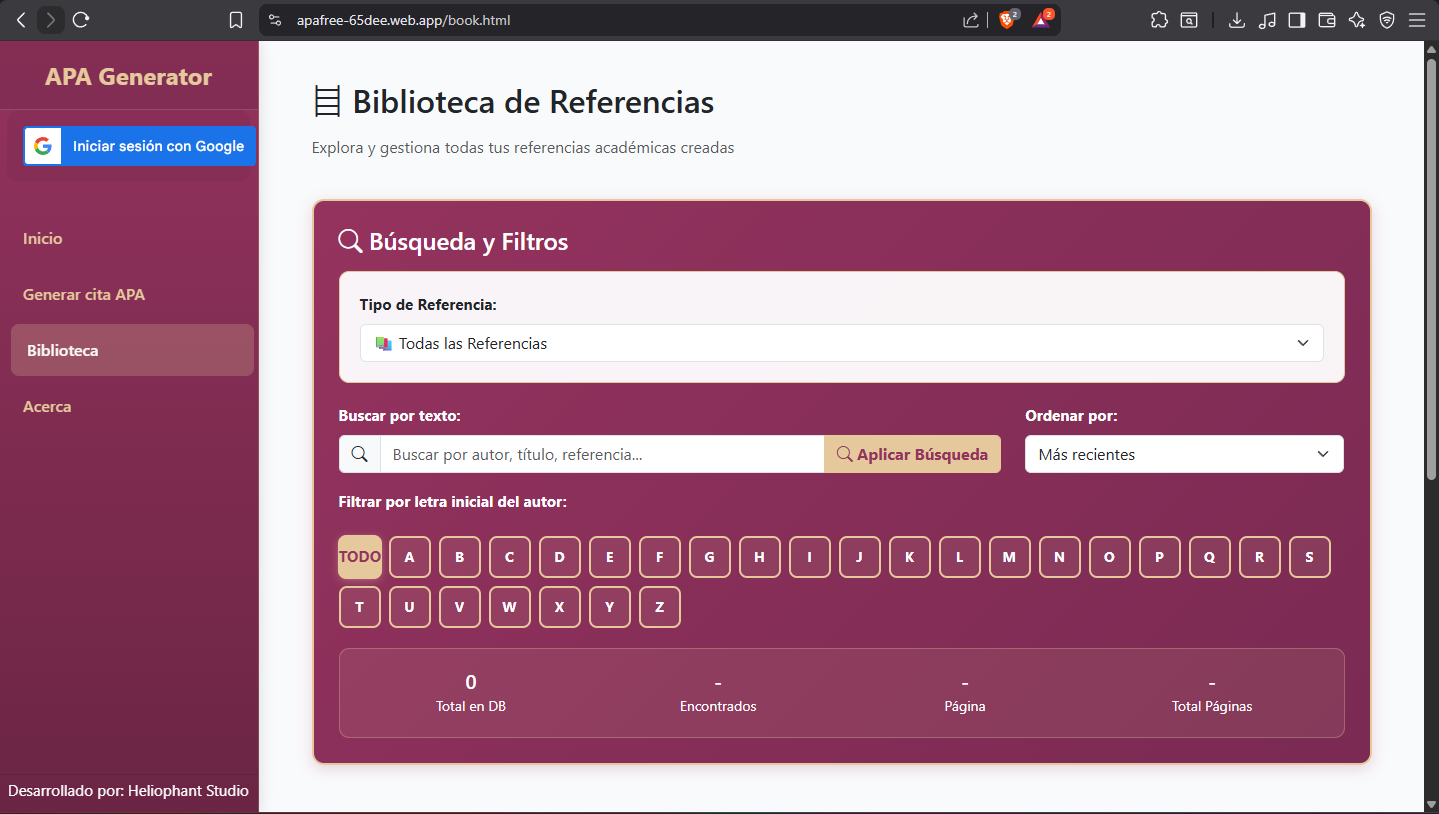
Task: Toggle the browser sidebar panel icon
Action: 1296,20
